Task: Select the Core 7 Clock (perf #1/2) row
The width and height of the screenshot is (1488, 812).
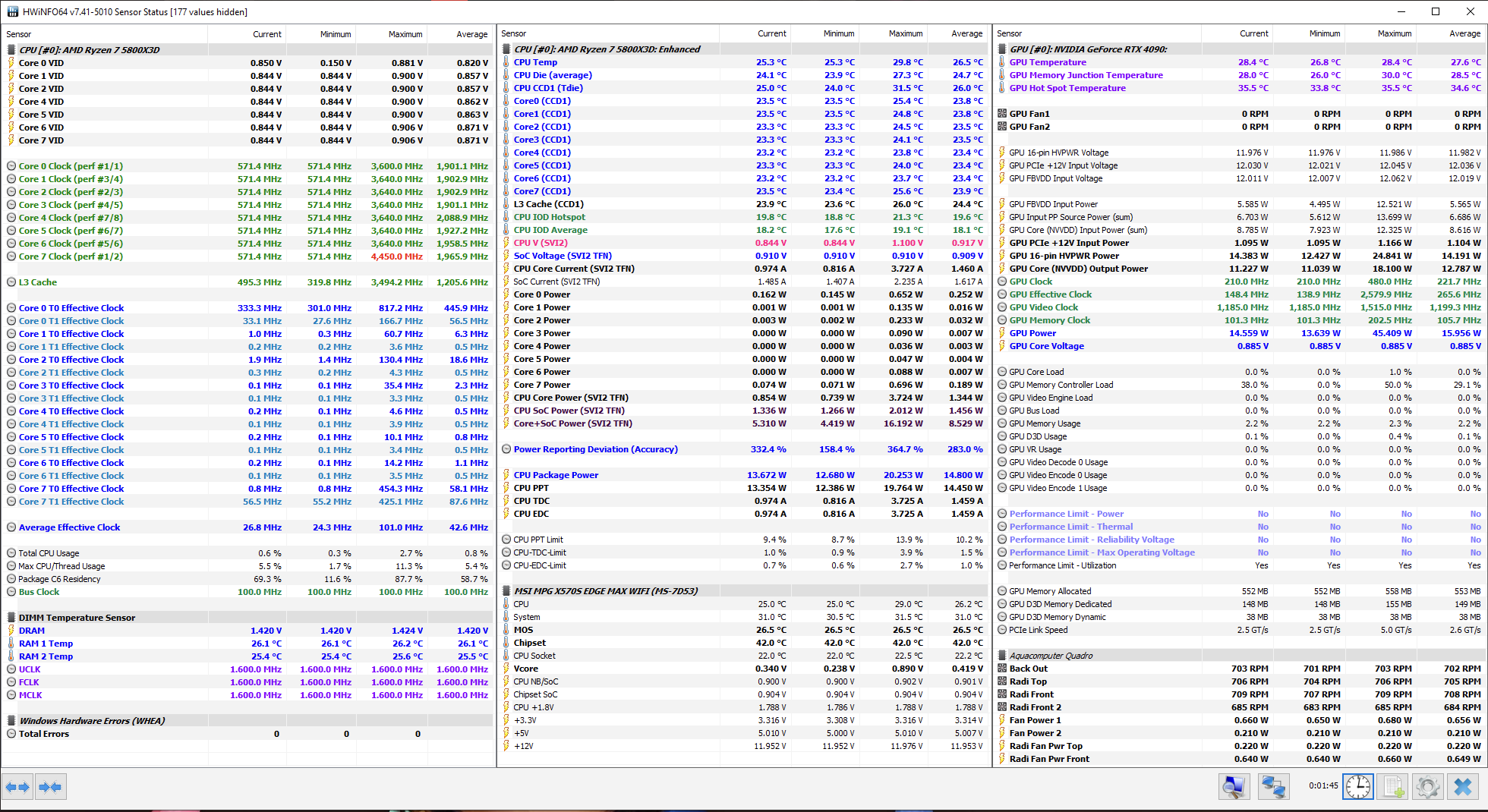Action: 248,257
